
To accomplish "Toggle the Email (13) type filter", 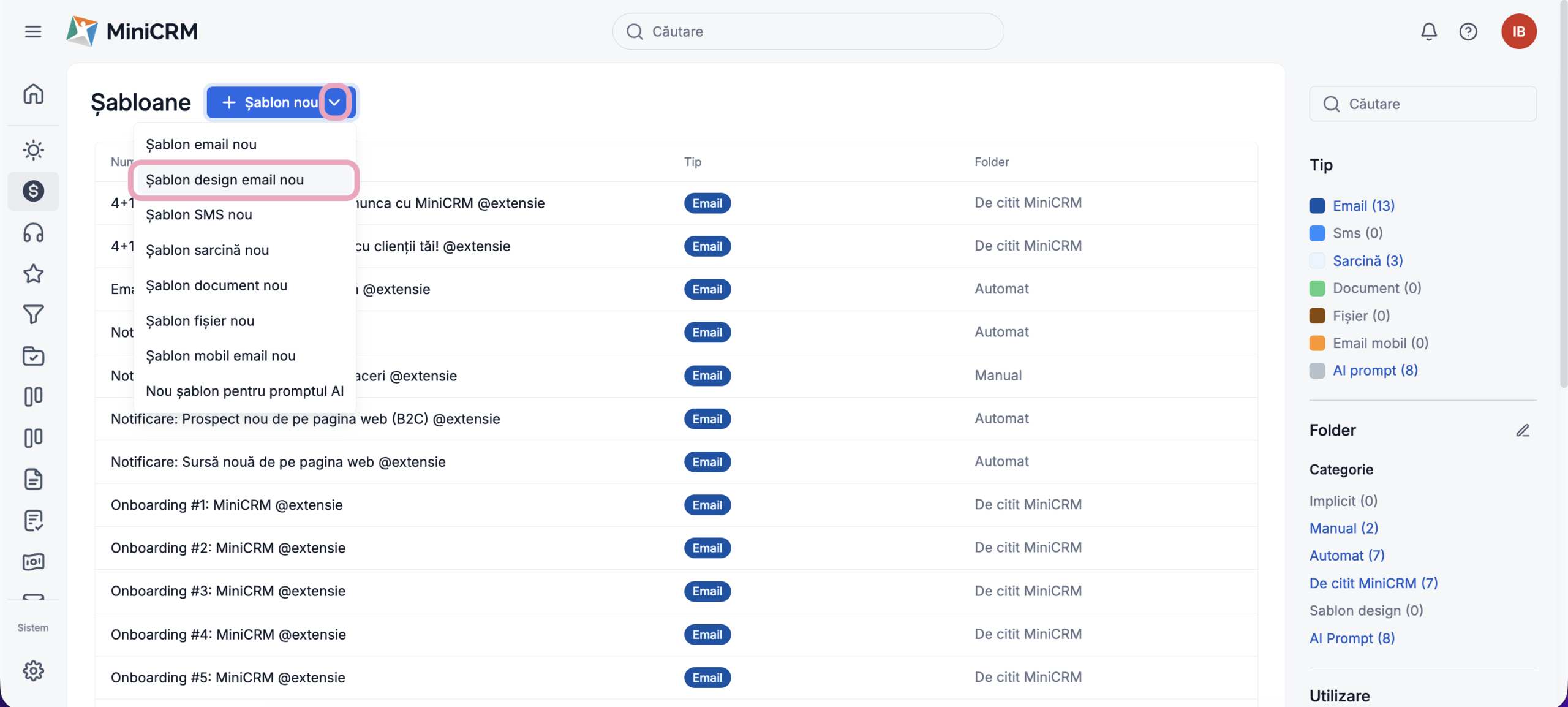I will [x=1363, y=206].
